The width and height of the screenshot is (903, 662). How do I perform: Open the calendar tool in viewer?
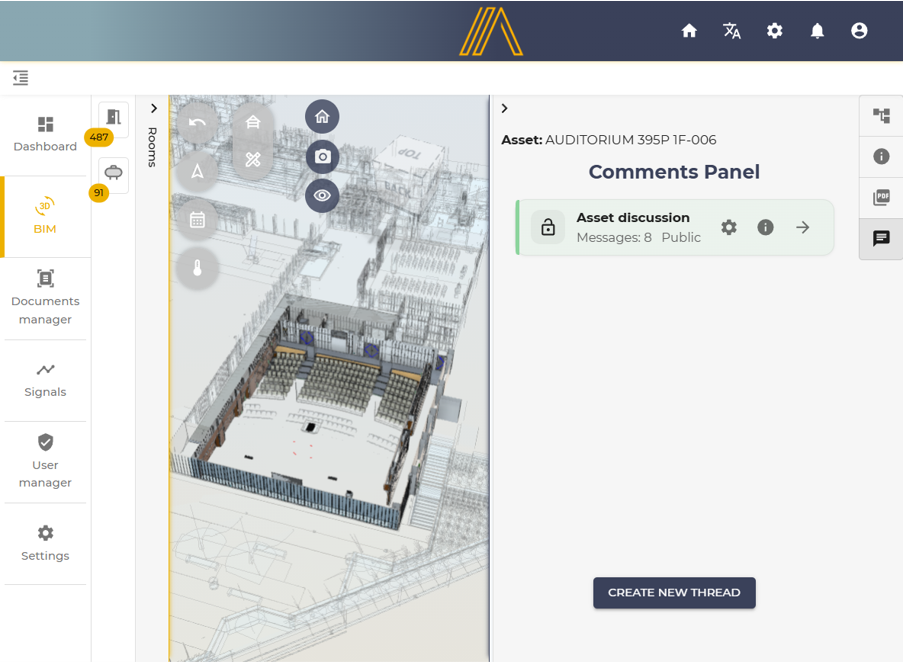tap(197, 220)
